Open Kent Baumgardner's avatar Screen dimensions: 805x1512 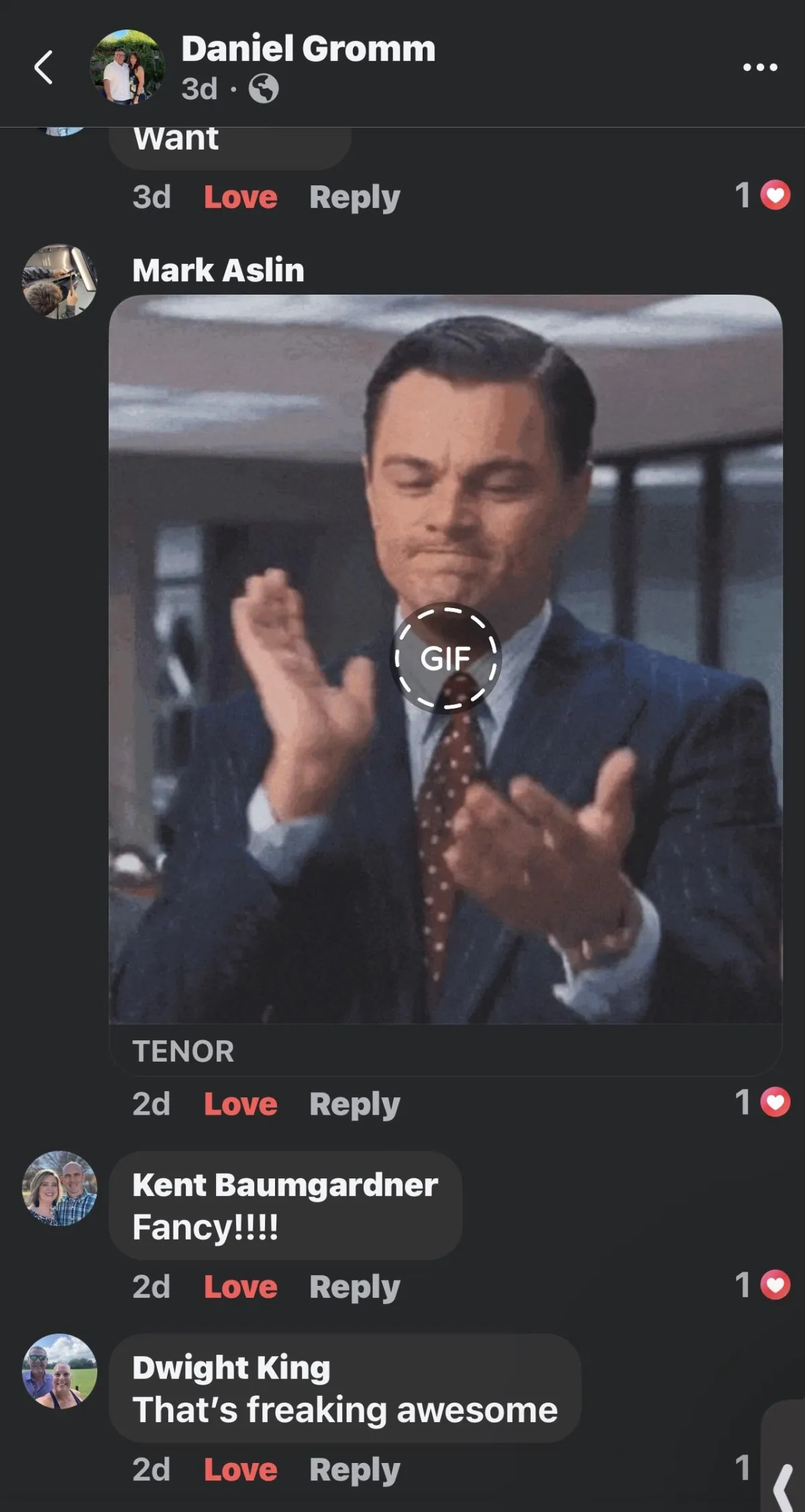[x=60, y=1189]
